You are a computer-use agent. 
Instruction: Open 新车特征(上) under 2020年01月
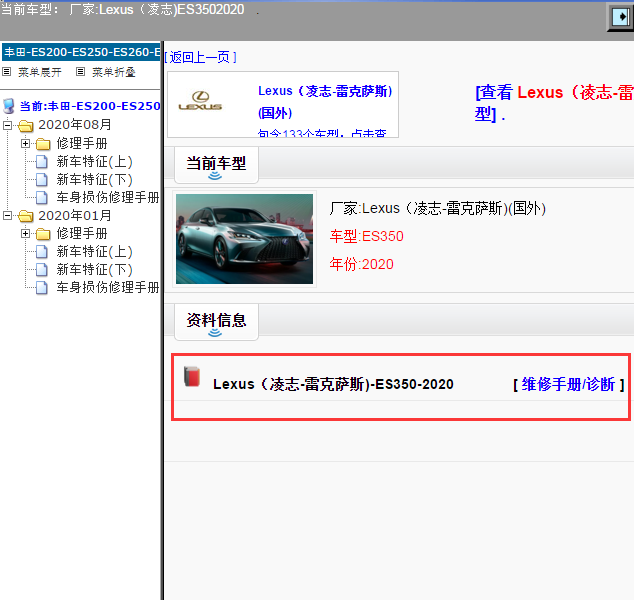95,252
